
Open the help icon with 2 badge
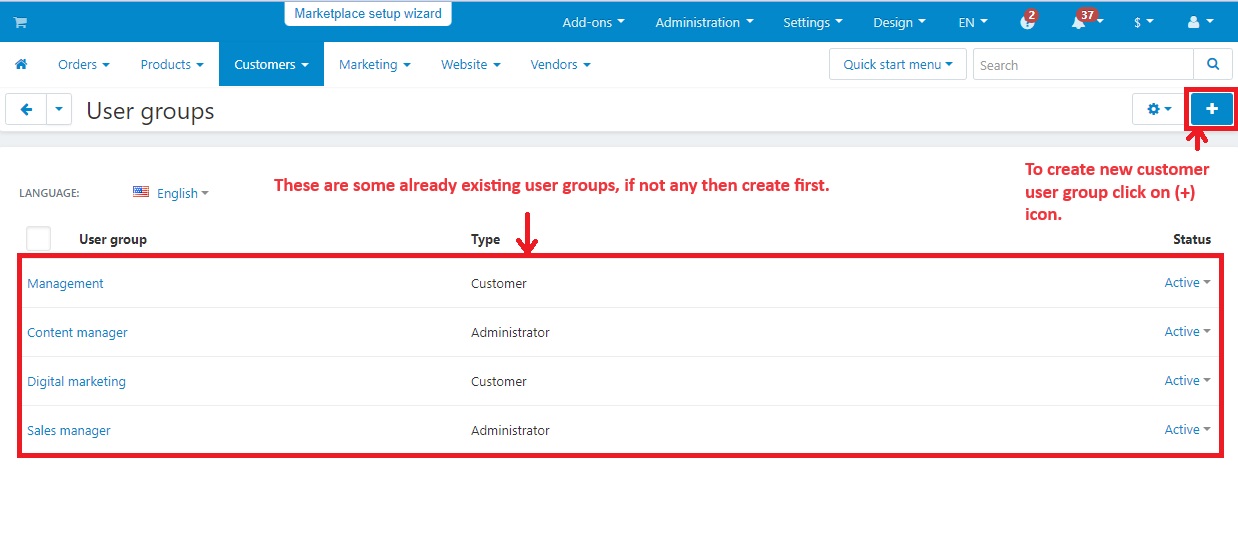(x=1028, y=22)
